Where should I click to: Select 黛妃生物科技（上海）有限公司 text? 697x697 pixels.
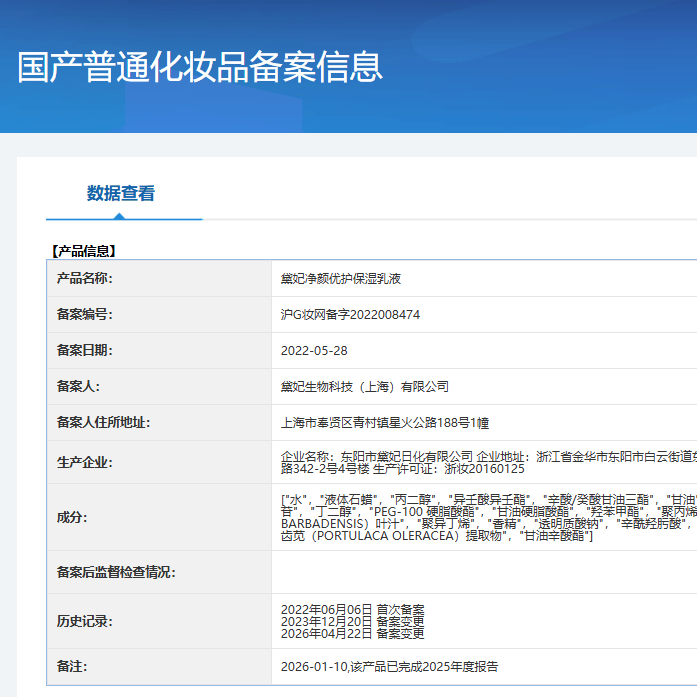pyautogui.click(x=365, y=387)
